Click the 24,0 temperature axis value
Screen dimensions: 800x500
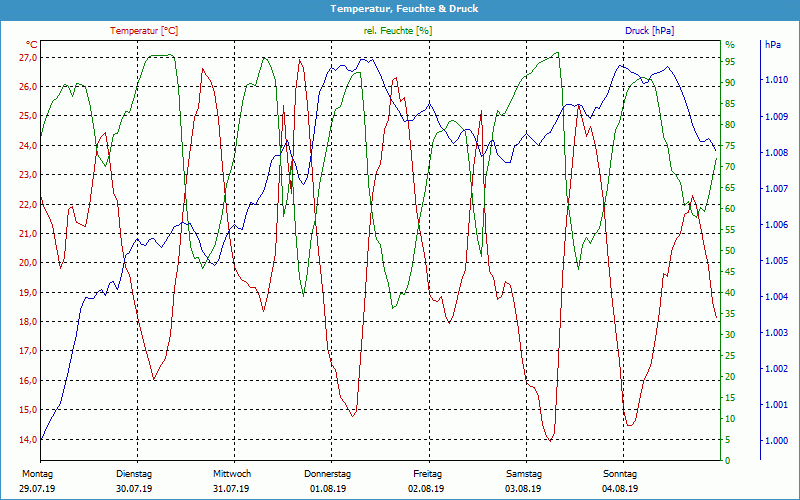coord(29,146)
